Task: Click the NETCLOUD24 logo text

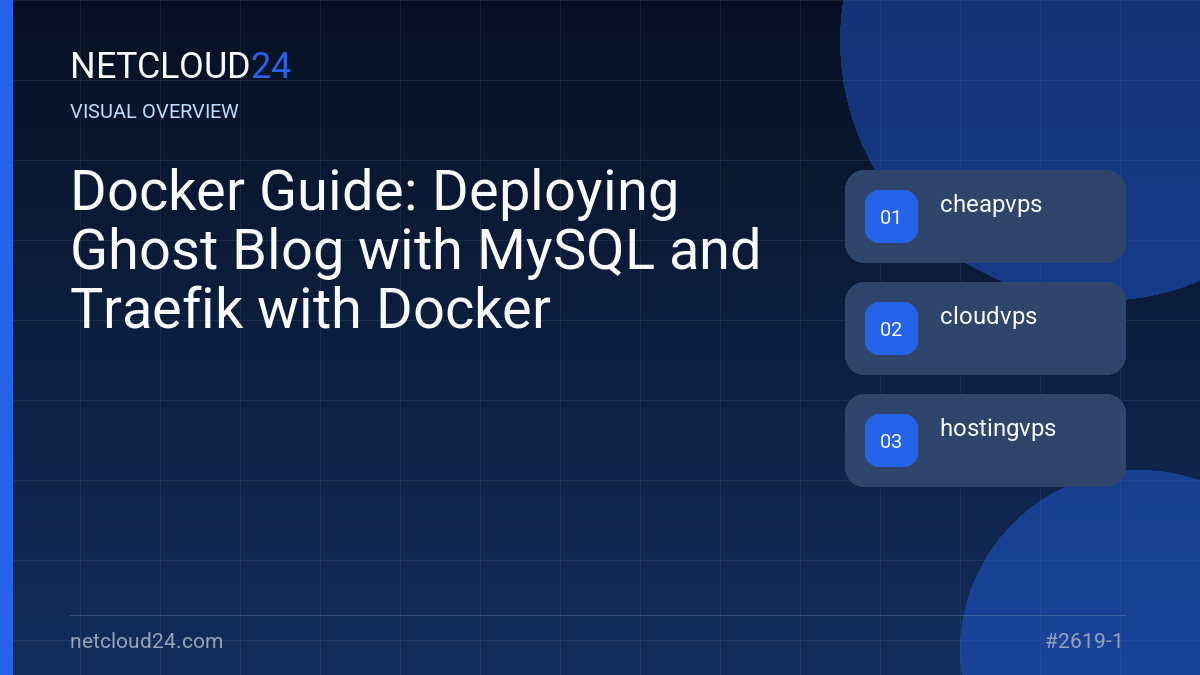Action: coord(181,66)
